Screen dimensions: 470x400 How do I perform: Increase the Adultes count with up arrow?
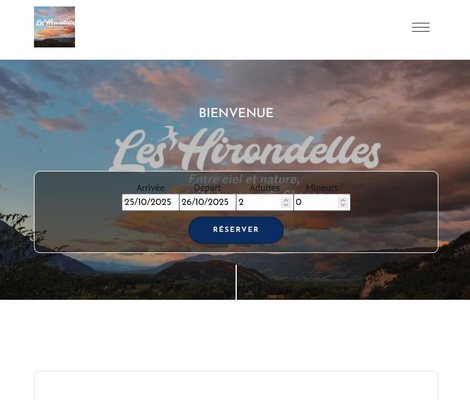pos(286,200)
